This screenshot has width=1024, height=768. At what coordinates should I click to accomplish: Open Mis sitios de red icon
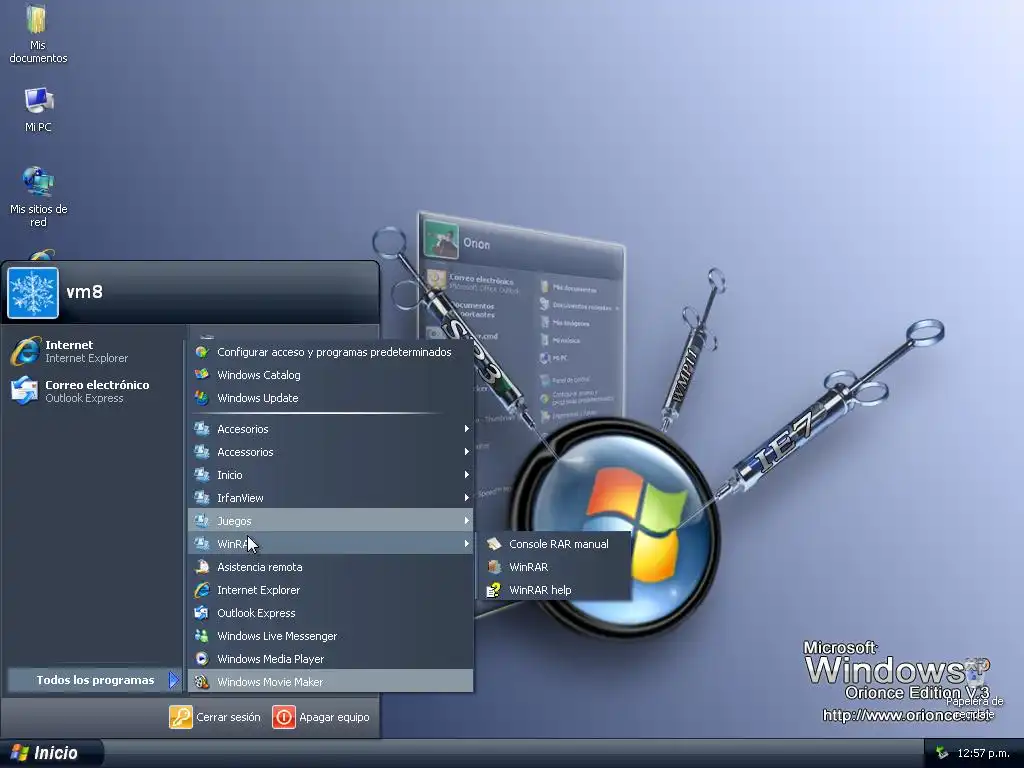tap(38, 196)
